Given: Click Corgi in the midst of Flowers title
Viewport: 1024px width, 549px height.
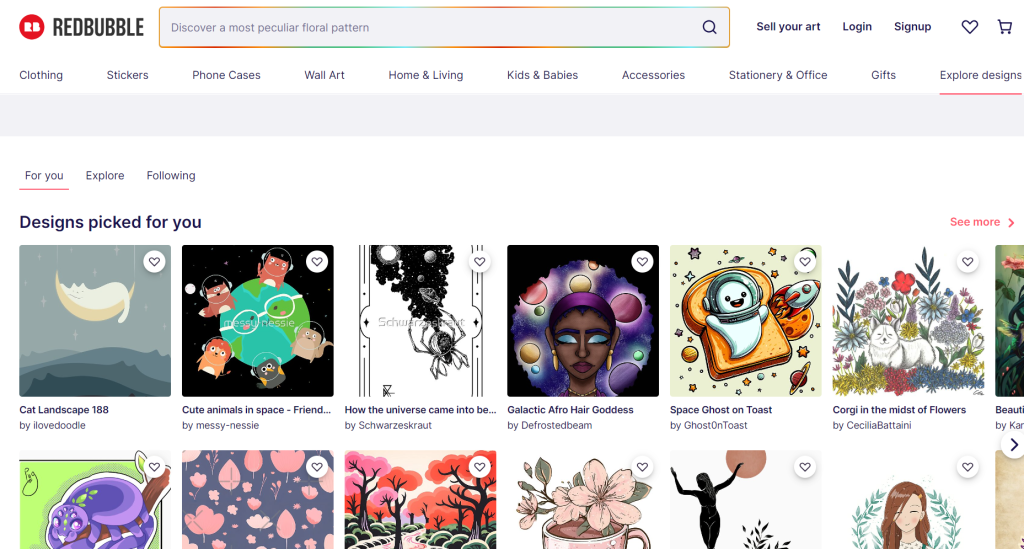Looking at the screenshot, I should (x=899, y=410).
